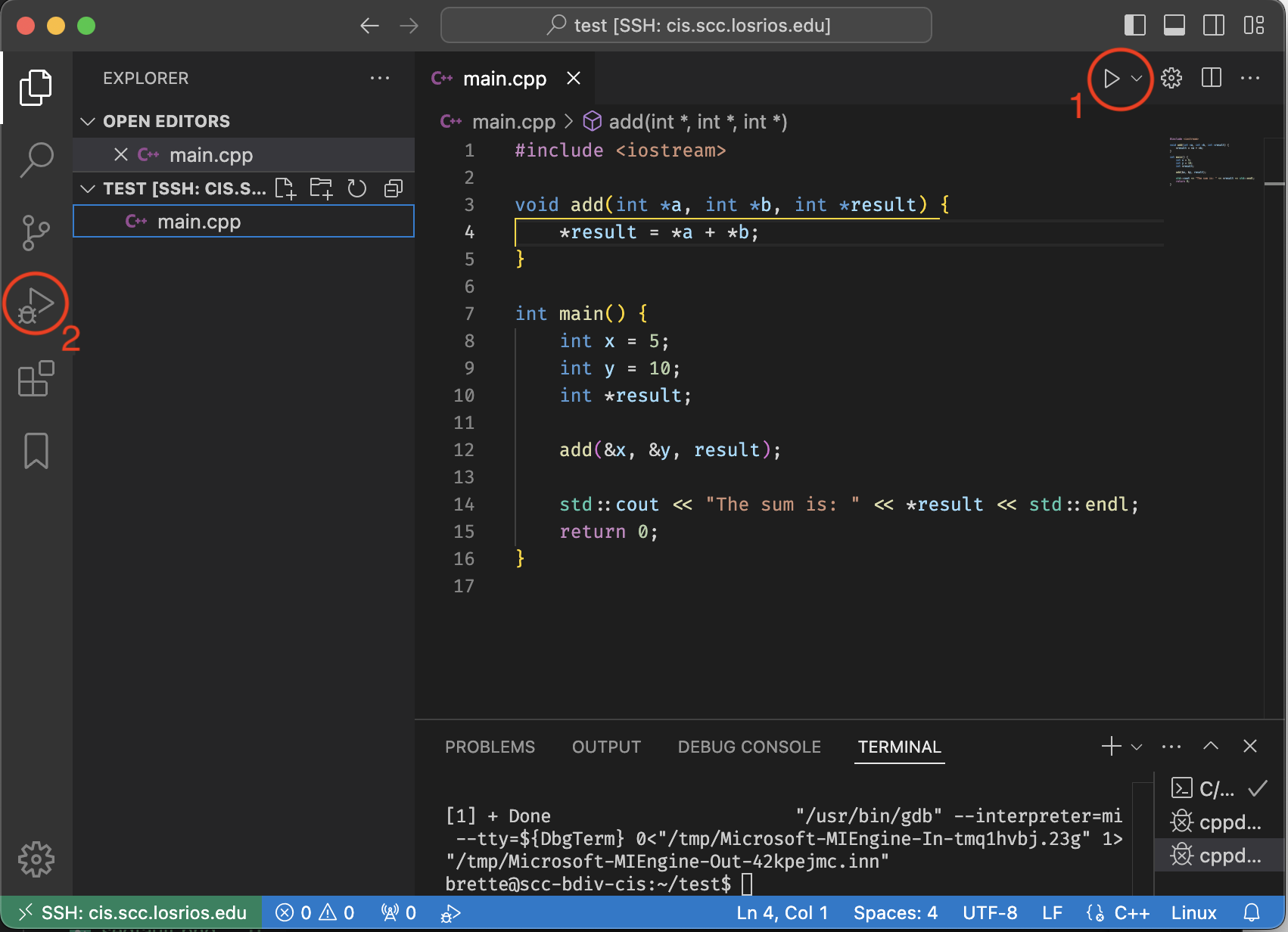Viewport: 1288px width, 932px height.
Task: Select main.cpp in the TEST folder tree
Action: tap(199, 222)
